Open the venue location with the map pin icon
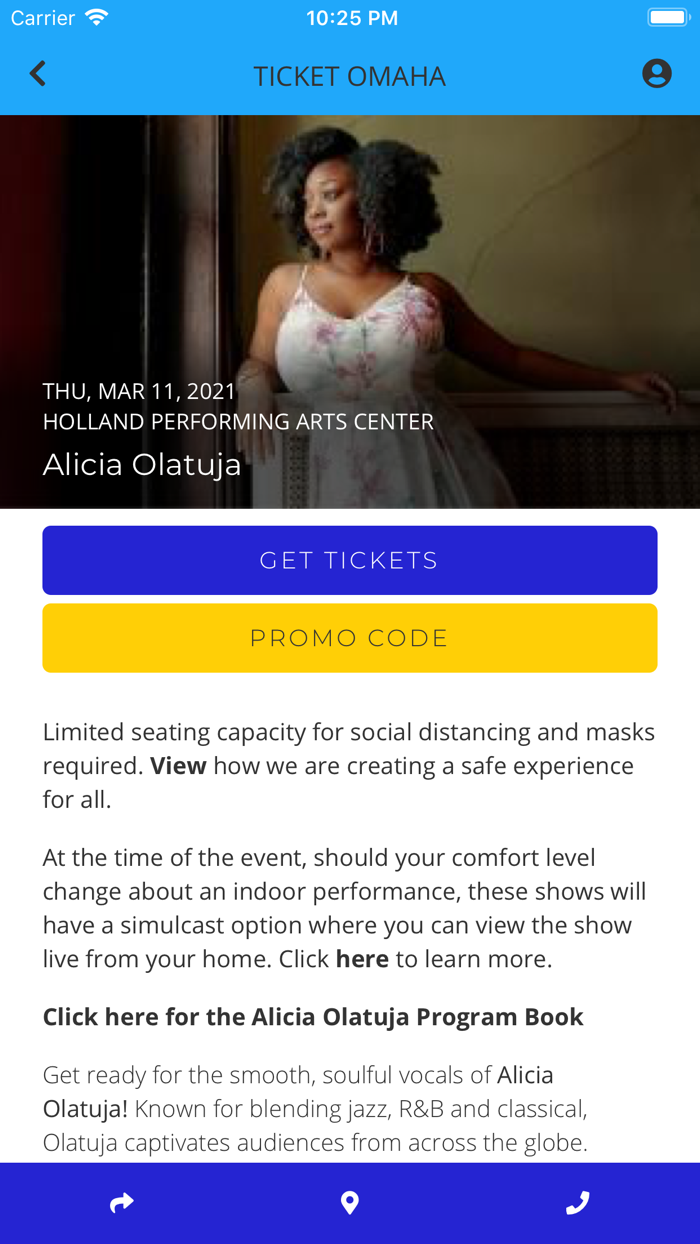 pyautogui.click(x=349, y=1202)
